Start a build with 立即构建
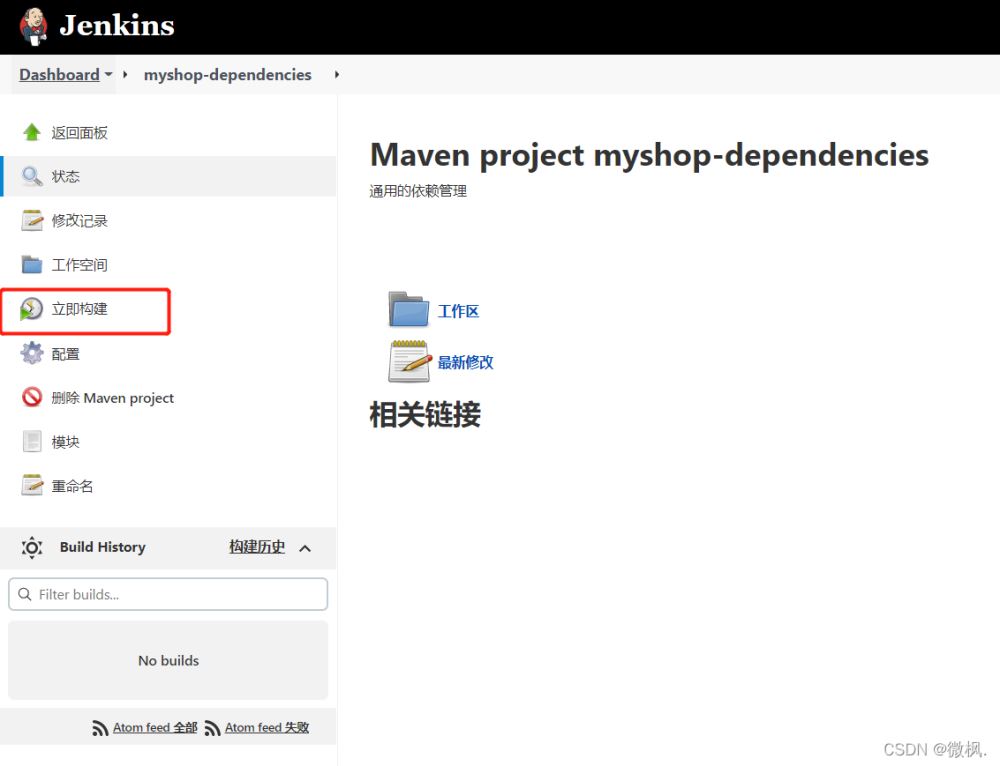1000x766 pixels. 79,309
